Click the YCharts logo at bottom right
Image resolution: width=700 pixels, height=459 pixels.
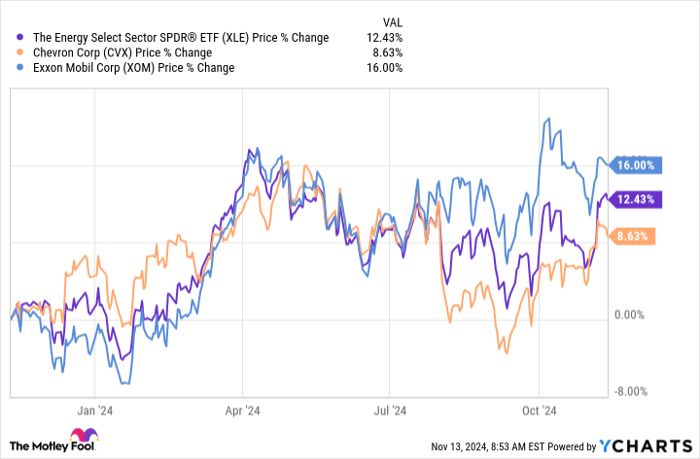(x=645, y=442)
